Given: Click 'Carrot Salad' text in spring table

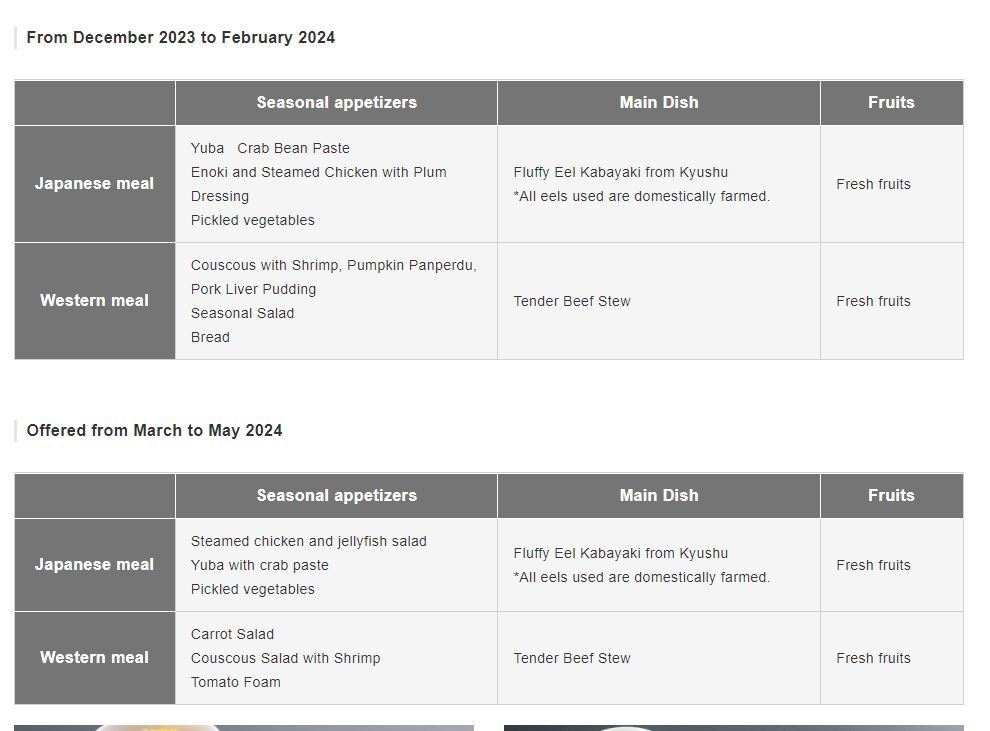Looking at the screenshot, I should (x=232, y=634).
